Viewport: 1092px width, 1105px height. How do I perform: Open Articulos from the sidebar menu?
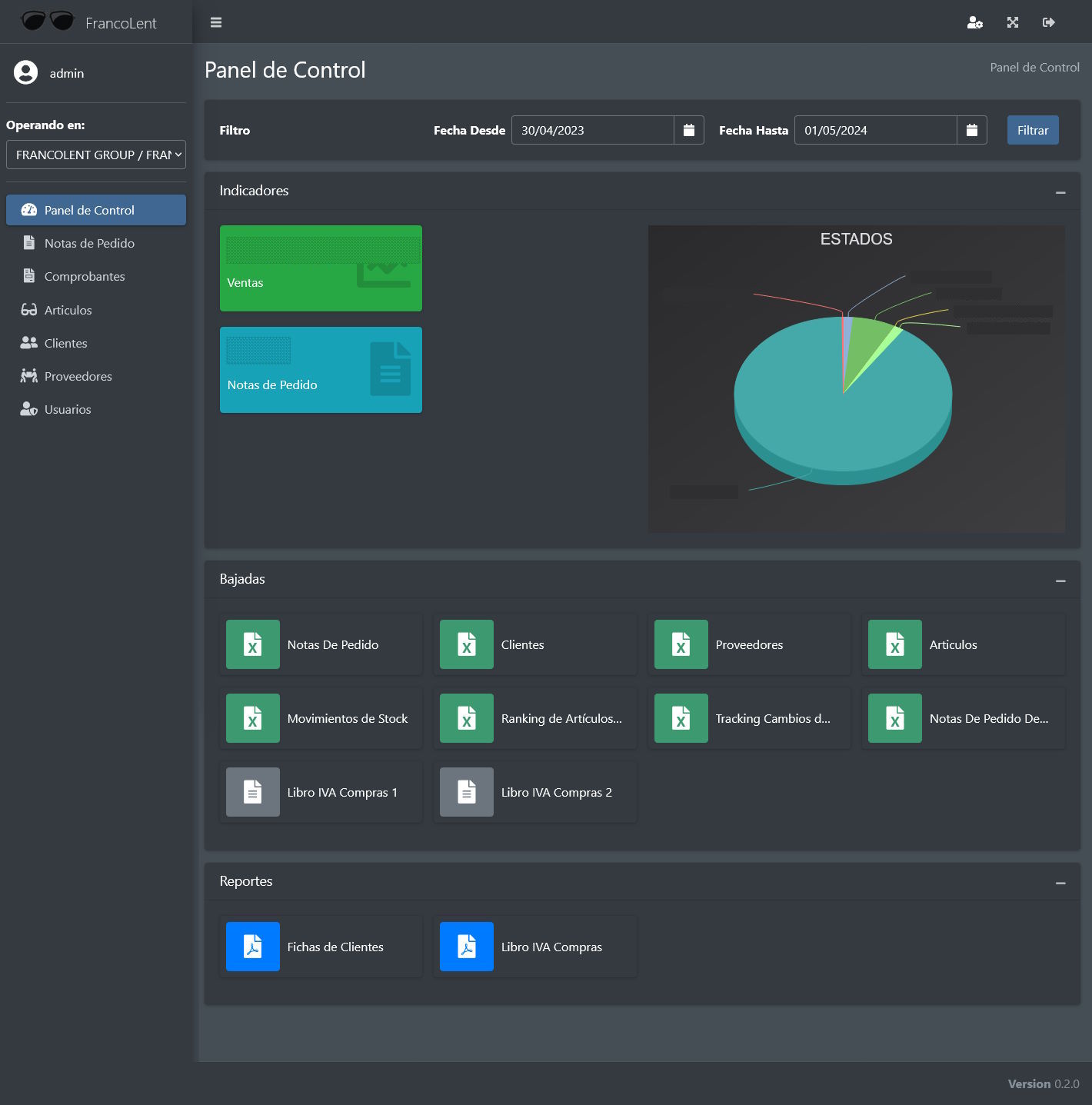click(68, 310)
